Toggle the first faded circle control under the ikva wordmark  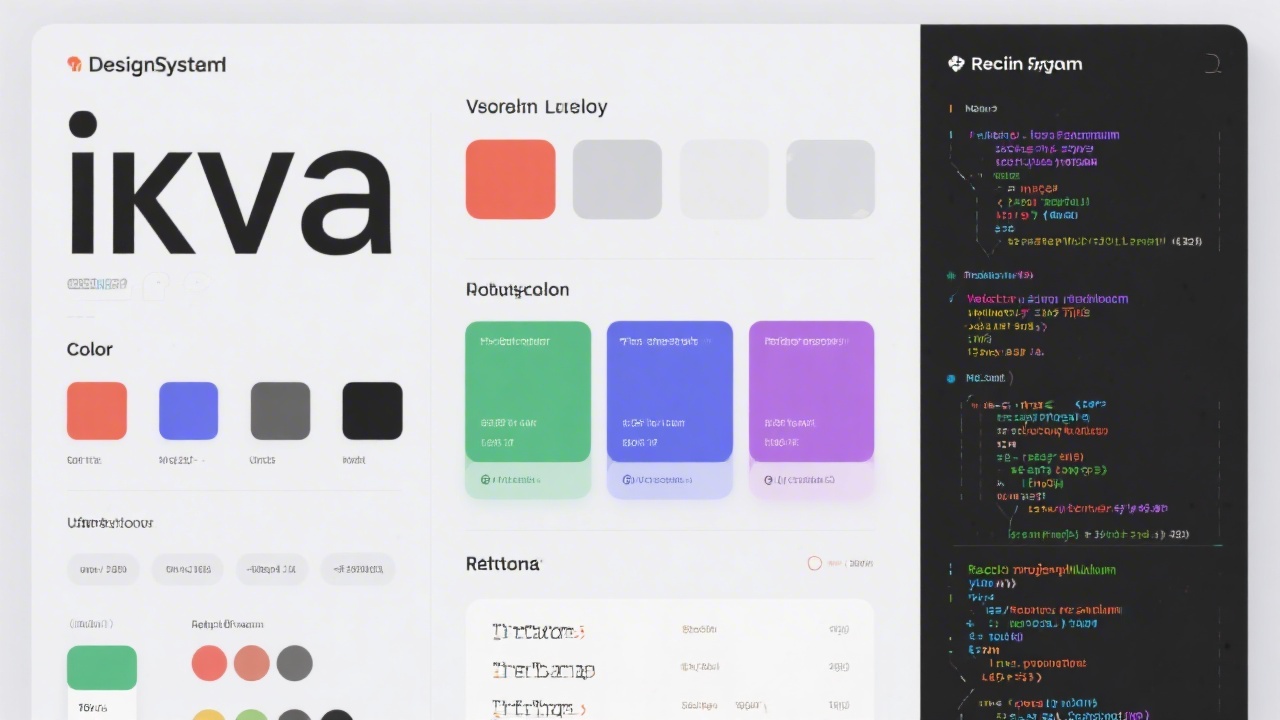click(x=156, y=285)
